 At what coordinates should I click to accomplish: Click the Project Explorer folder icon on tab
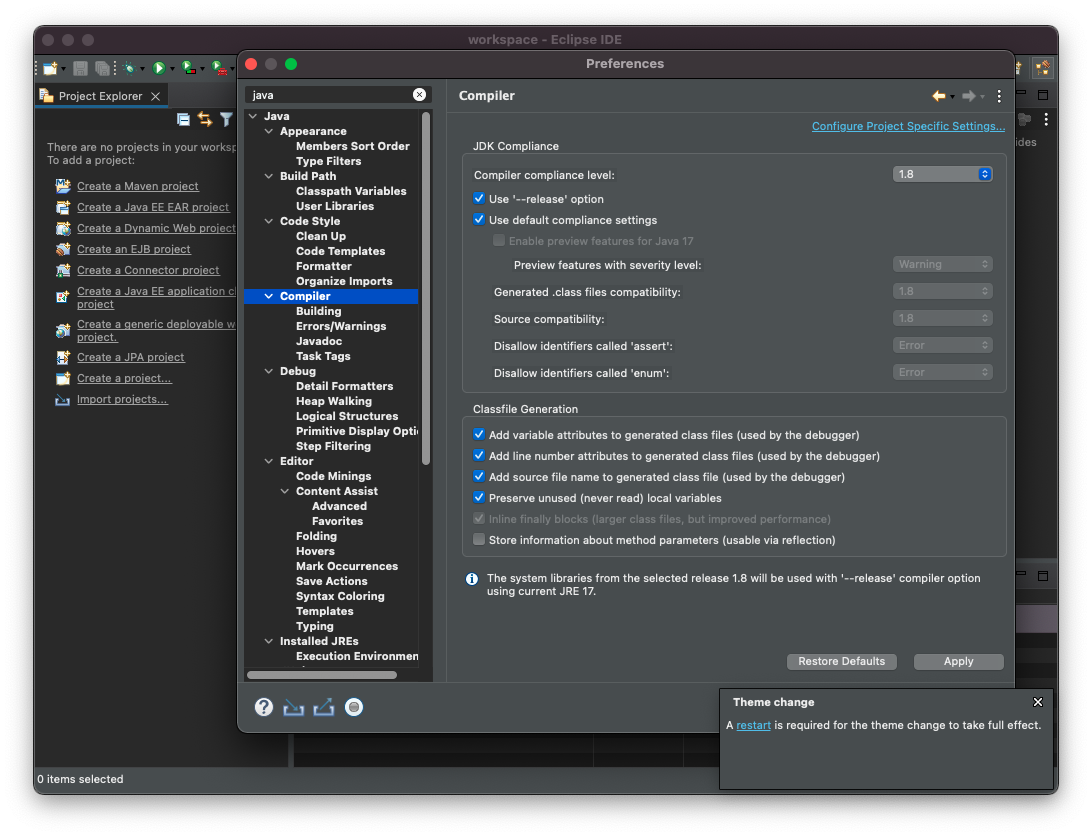pos(47,96)
